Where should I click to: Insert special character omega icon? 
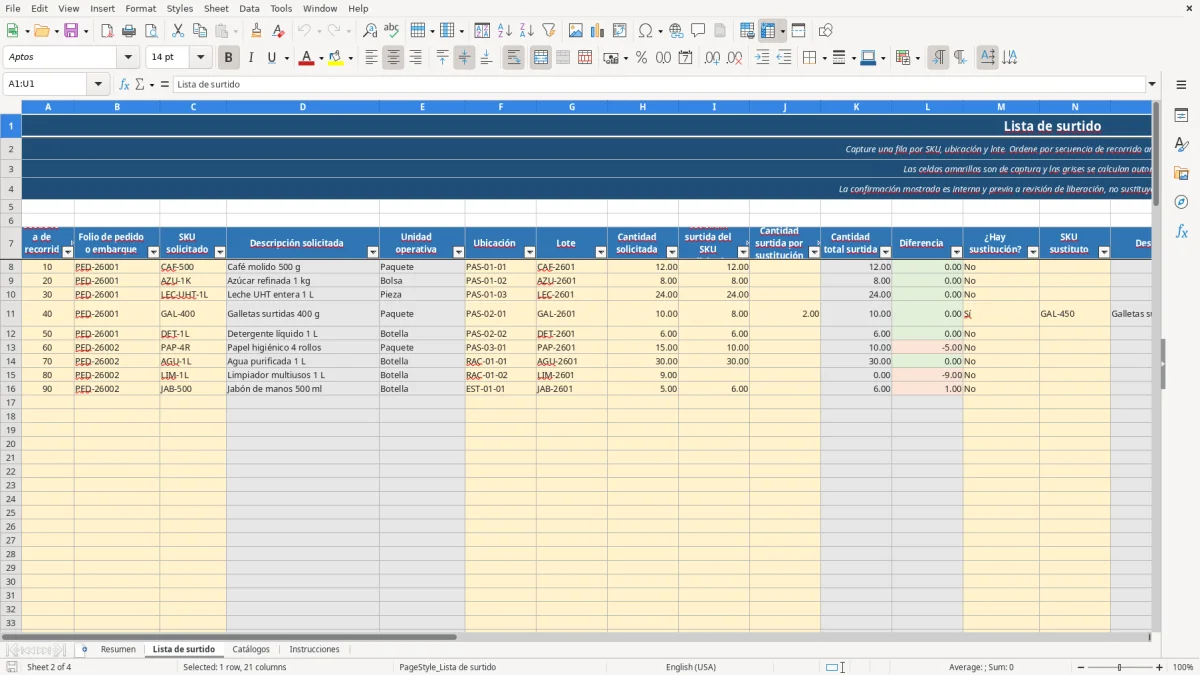645,31
